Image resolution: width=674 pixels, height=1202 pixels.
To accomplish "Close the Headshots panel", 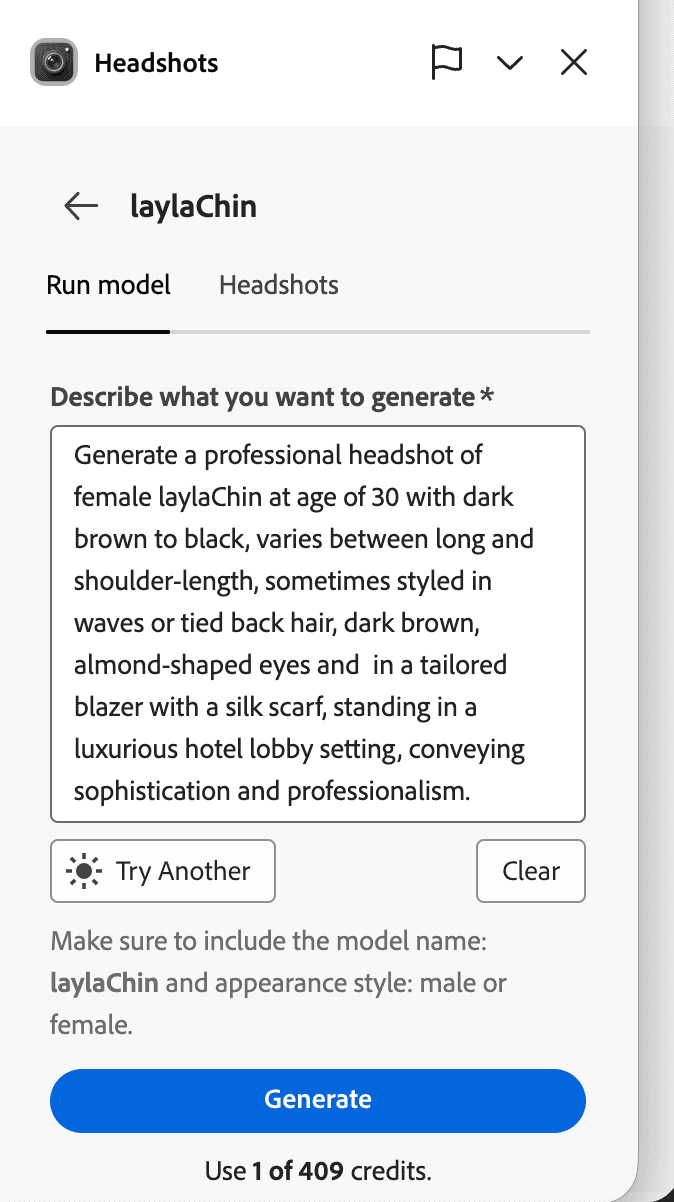I will (x=573, y=61).
